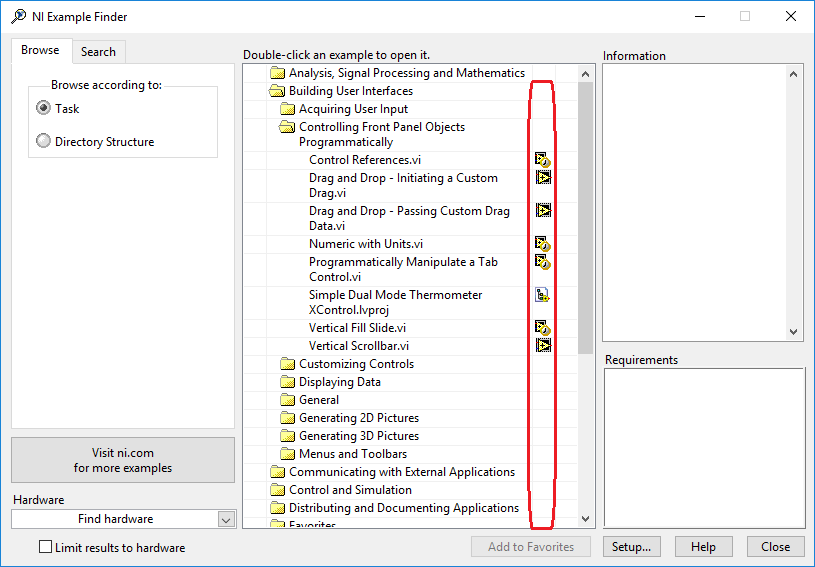Screen dimensions: 815x567
Task: Click the Close button at bottom right
Action: (775, 547)
